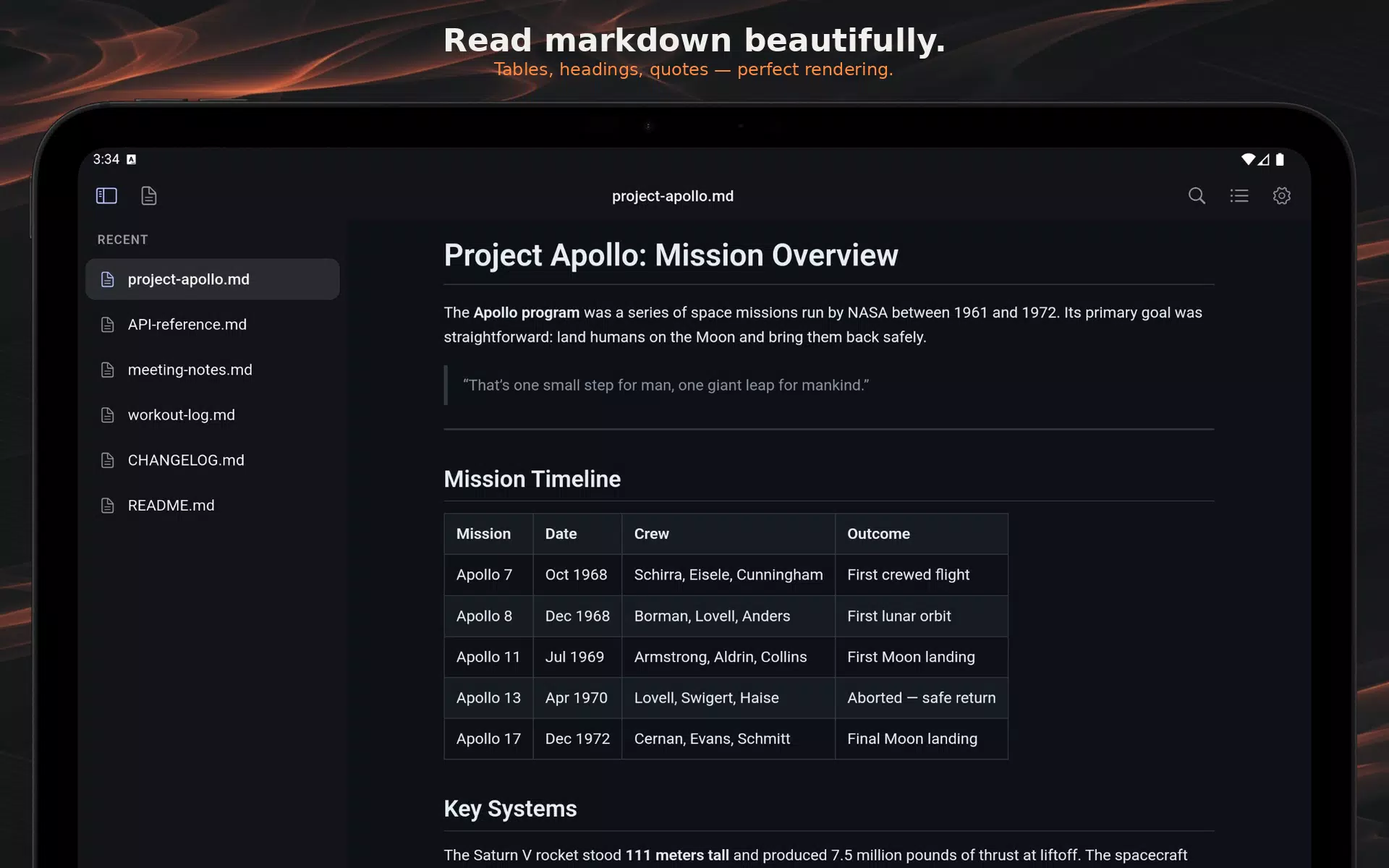
Task: Click the Crew column header
Action: [x=729, y=534]
